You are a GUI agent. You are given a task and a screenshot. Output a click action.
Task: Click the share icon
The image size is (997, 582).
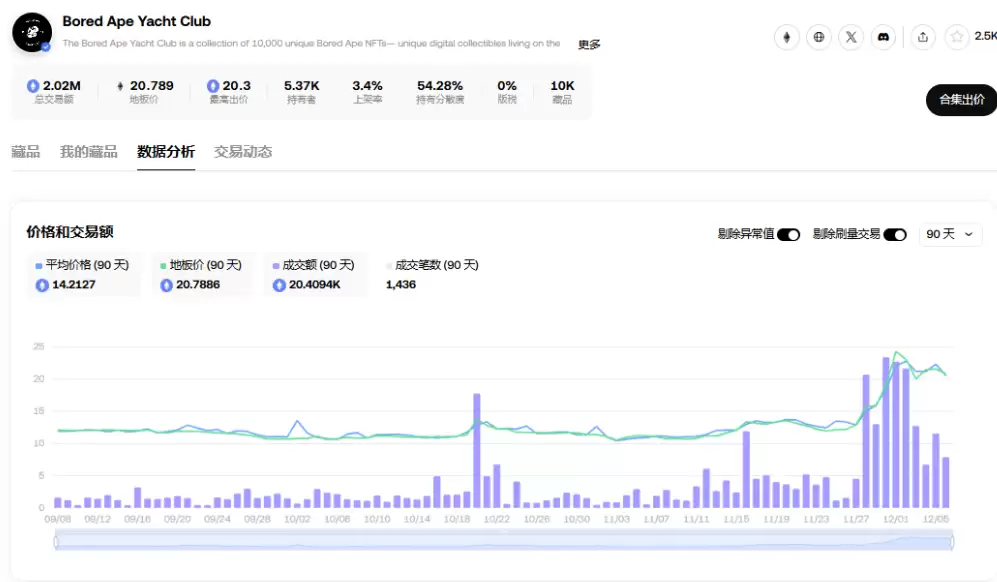(x=922, y=37)
